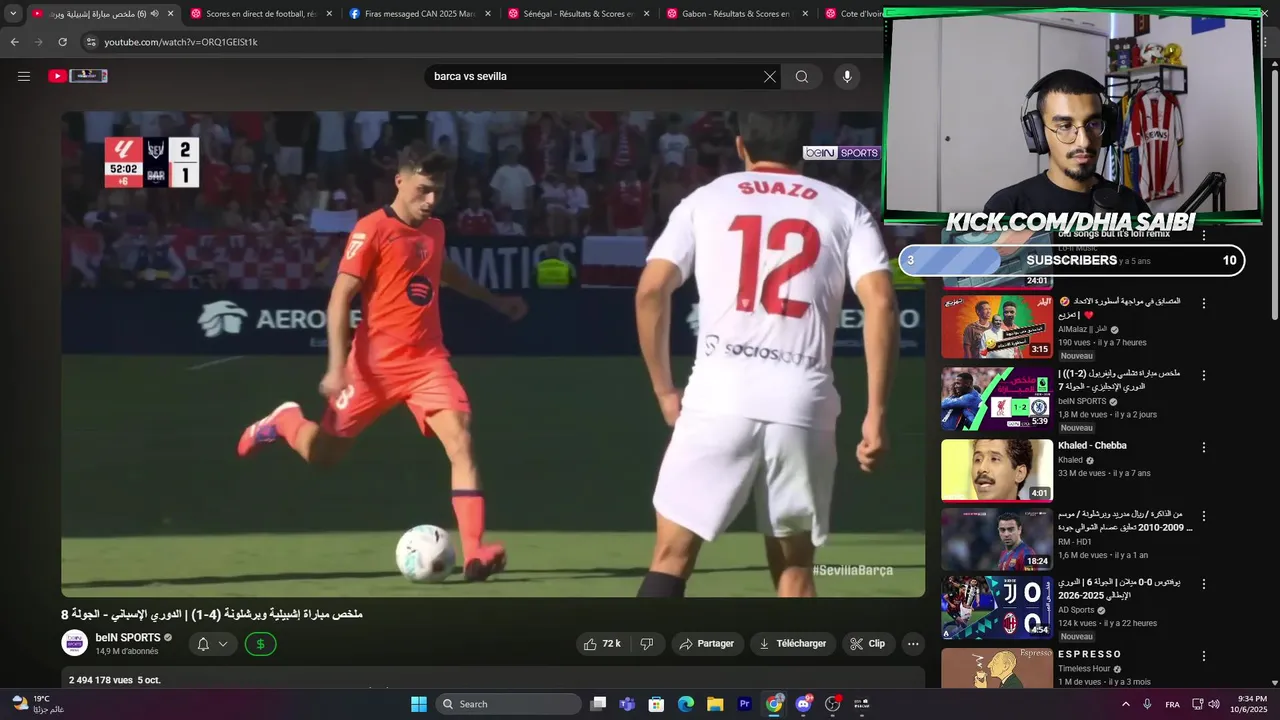Switch to Cote d'Ivoire tab
The height and width of the screenshot is (720, 1280).
pyautogui.click(x=852, y=14)
